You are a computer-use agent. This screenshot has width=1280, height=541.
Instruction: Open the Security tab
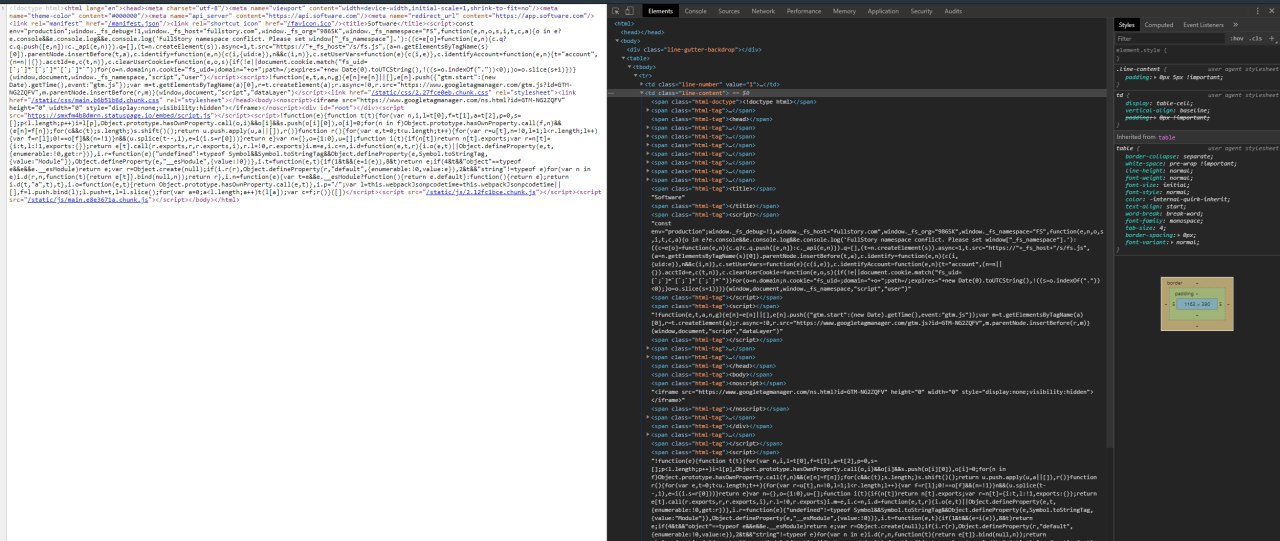click(x=921, y=10)
